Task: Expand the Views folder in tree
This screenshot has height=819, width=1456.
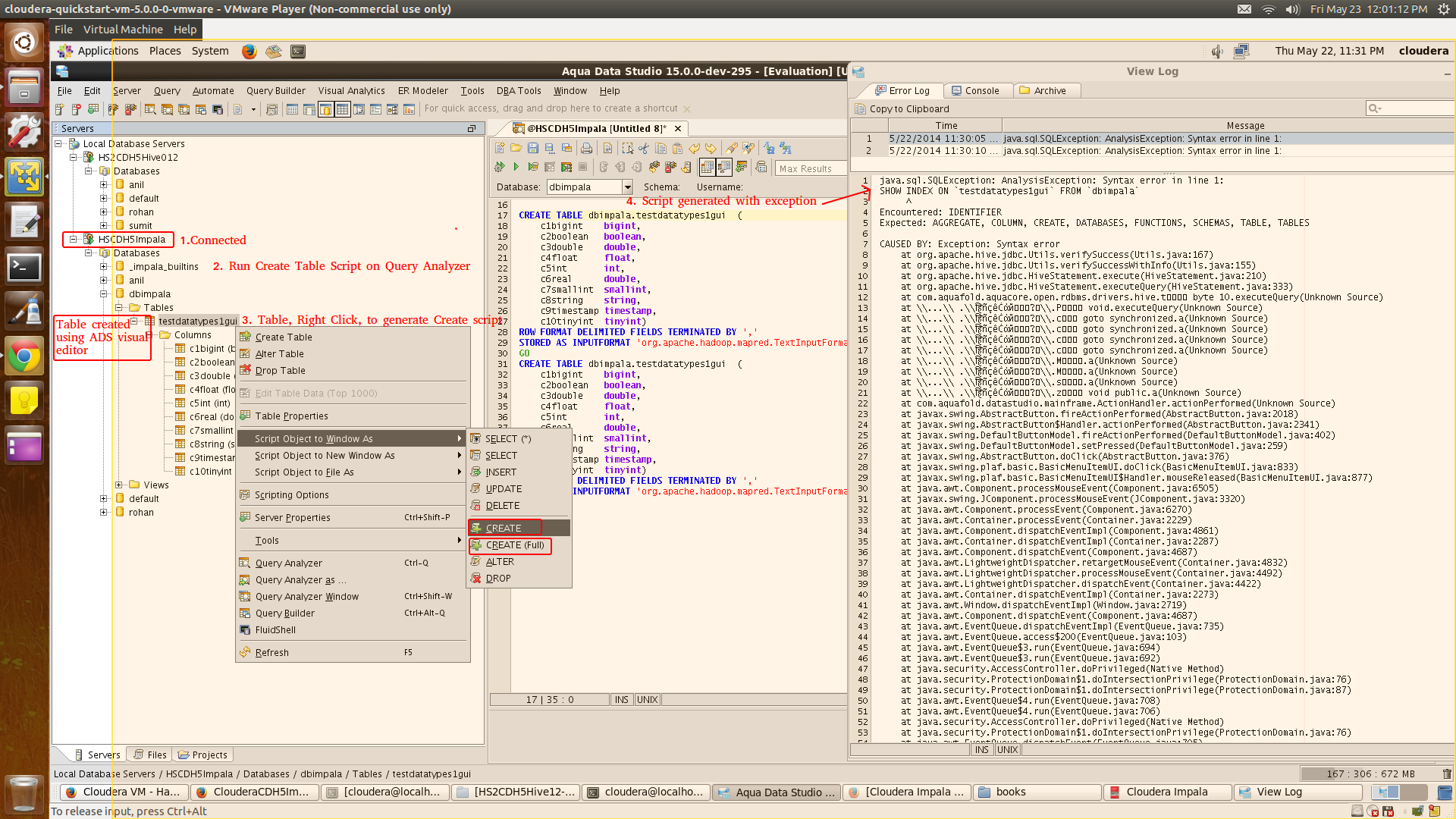Action: (x=119, y=485)
